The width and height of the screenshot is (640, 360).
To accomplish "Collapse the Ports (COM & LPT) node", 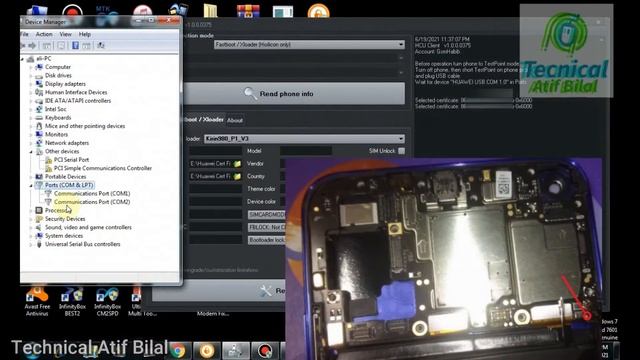I will point(31,185).
